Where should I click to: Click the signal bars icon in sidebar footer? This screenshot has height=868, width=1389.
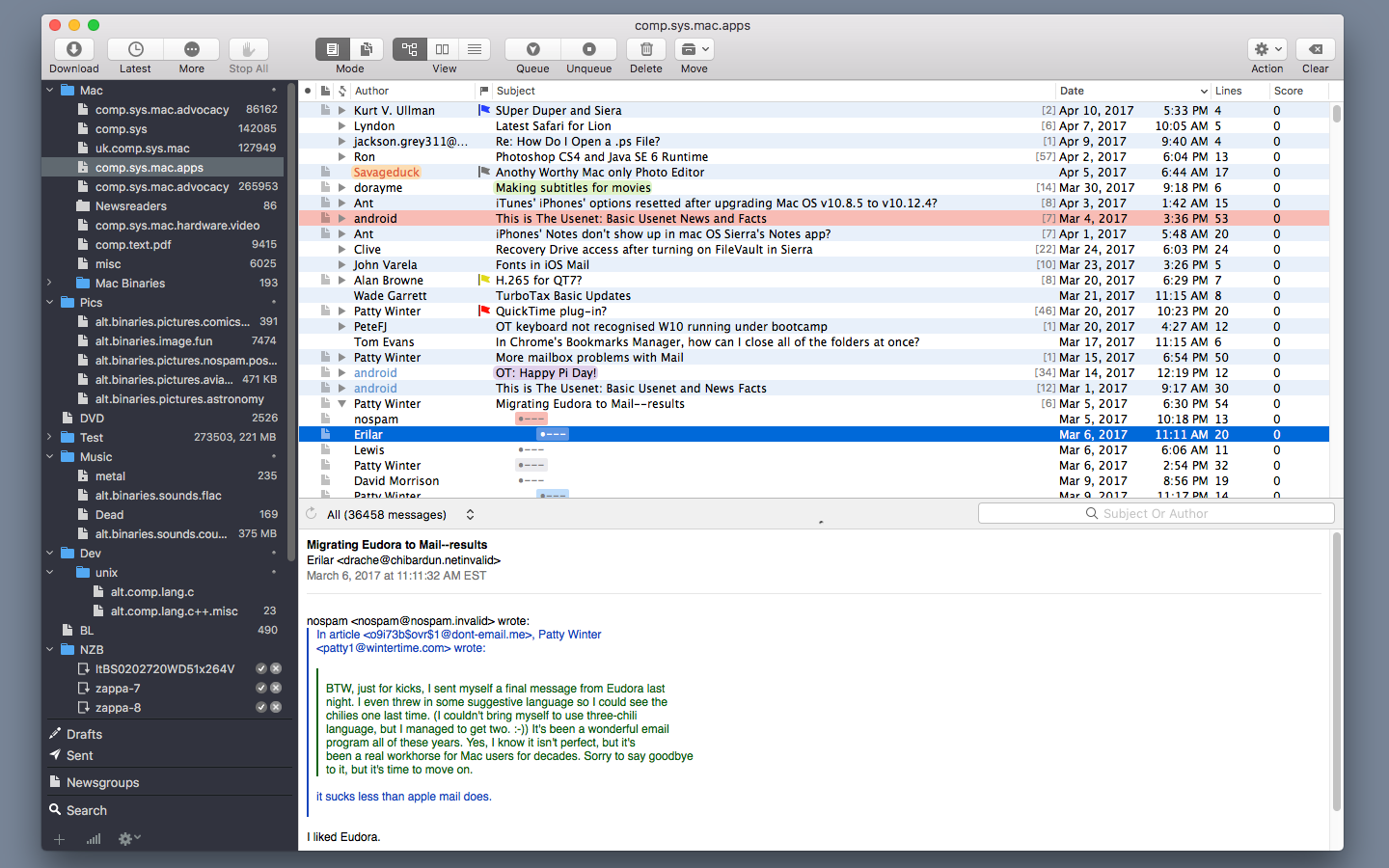click(x=94, y=839)
